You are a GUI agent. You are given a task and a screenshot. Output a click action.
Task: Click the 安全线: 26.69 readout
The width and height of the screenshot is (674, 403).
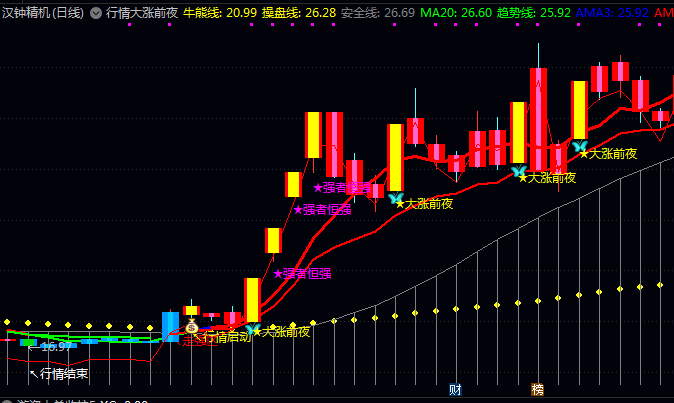click(x=378, y=13)
